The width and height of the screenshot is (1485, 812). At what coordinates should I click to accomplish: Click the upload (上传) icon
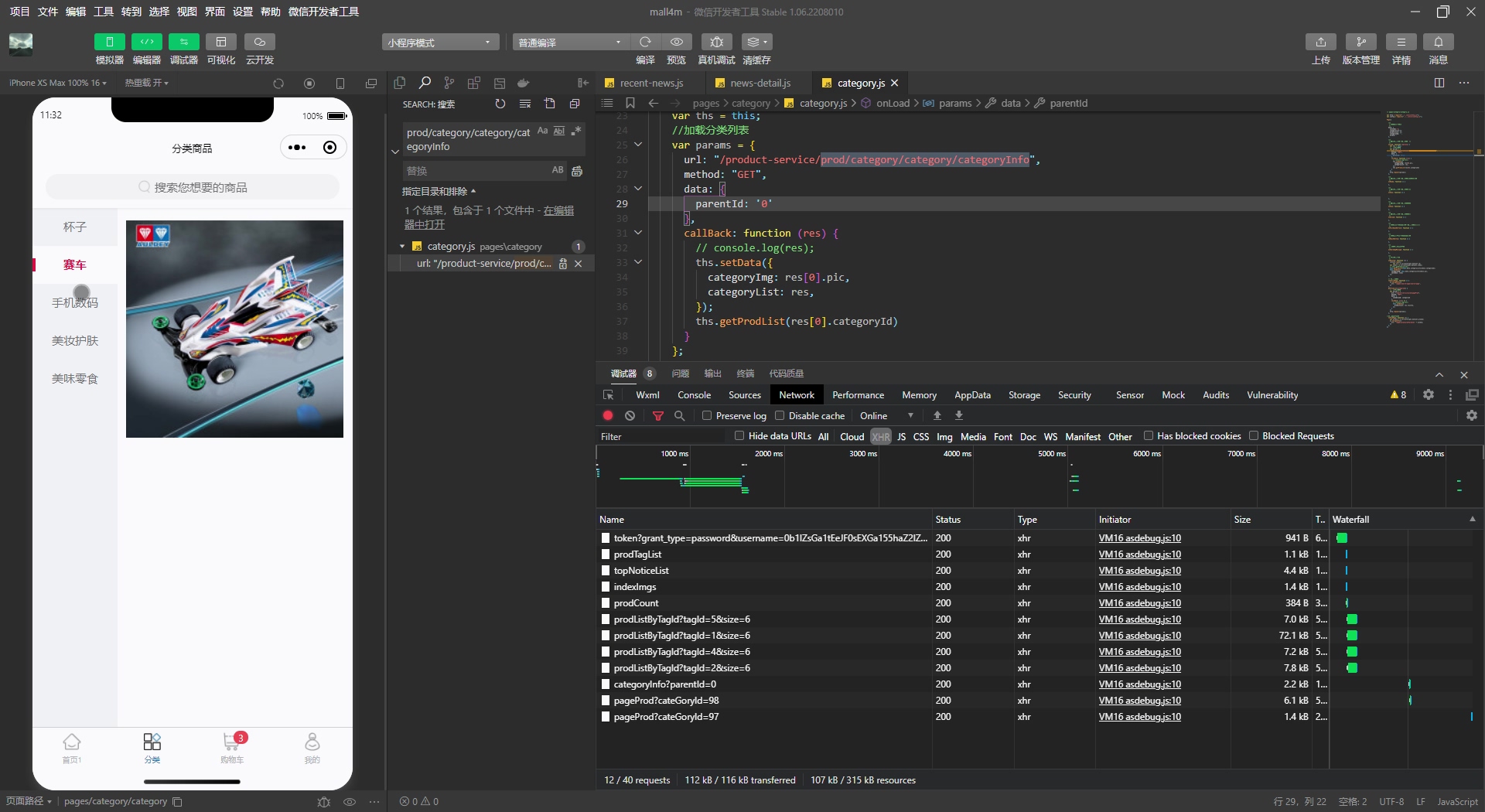(1321, 42)
